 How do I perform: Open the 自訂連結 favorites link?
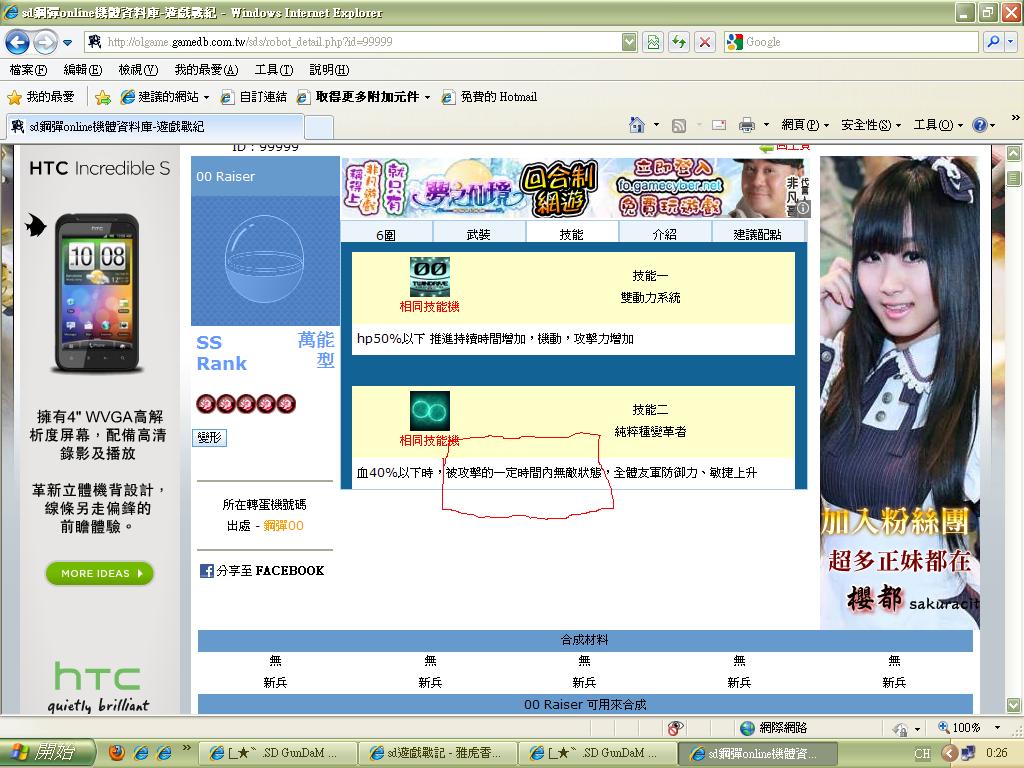[x=254, y=97]
